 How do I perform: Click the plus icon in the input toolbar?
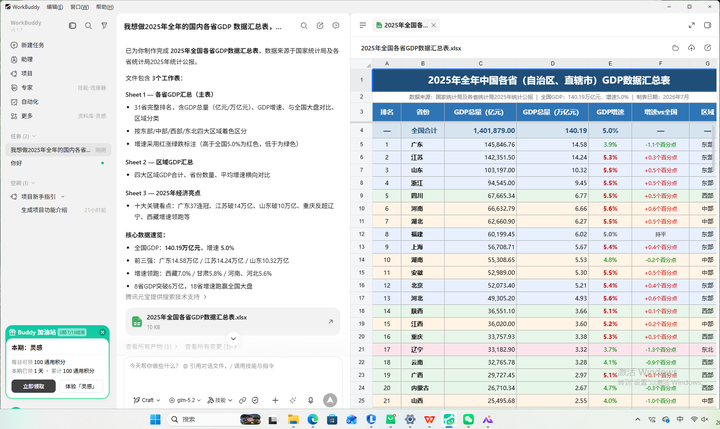point(275,400)
